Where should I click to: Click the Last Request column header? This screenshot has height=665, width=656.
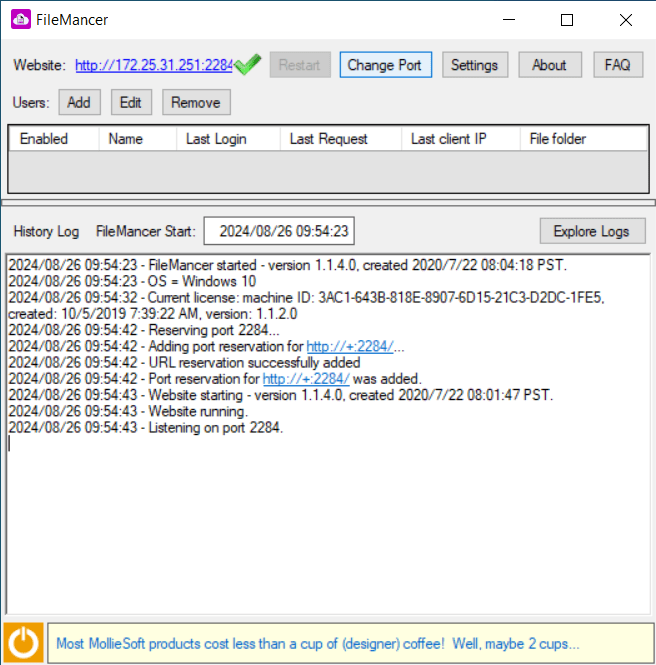click(x=341, y=139)
